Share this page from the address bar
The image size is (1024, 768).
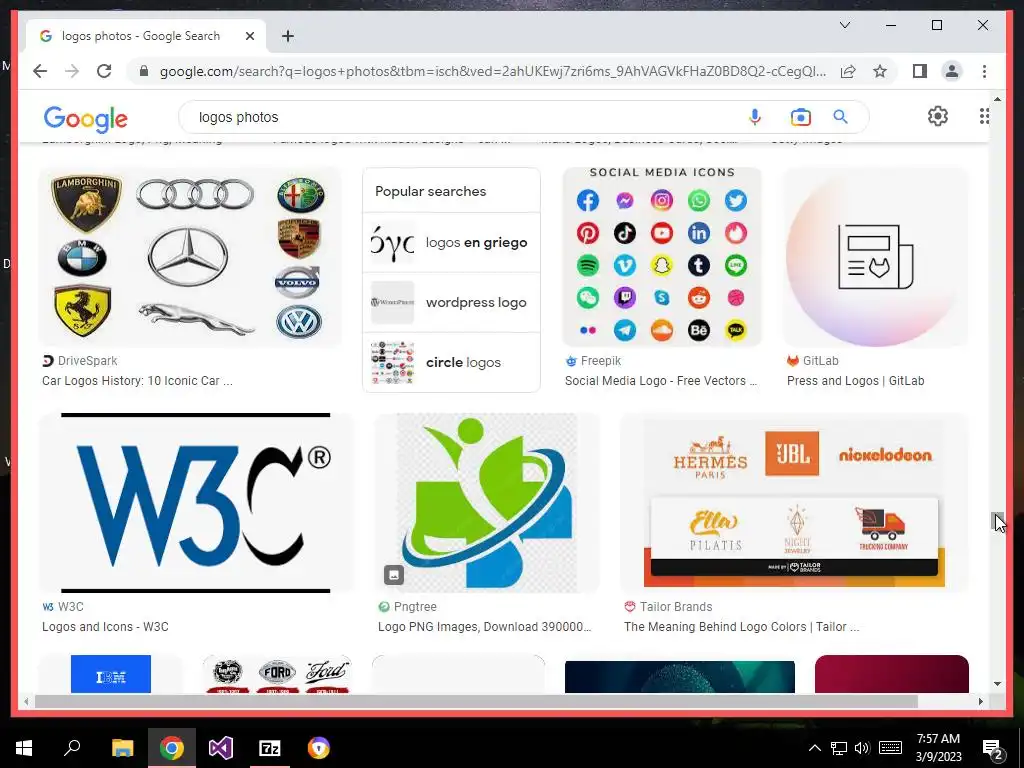click(848, 71)
